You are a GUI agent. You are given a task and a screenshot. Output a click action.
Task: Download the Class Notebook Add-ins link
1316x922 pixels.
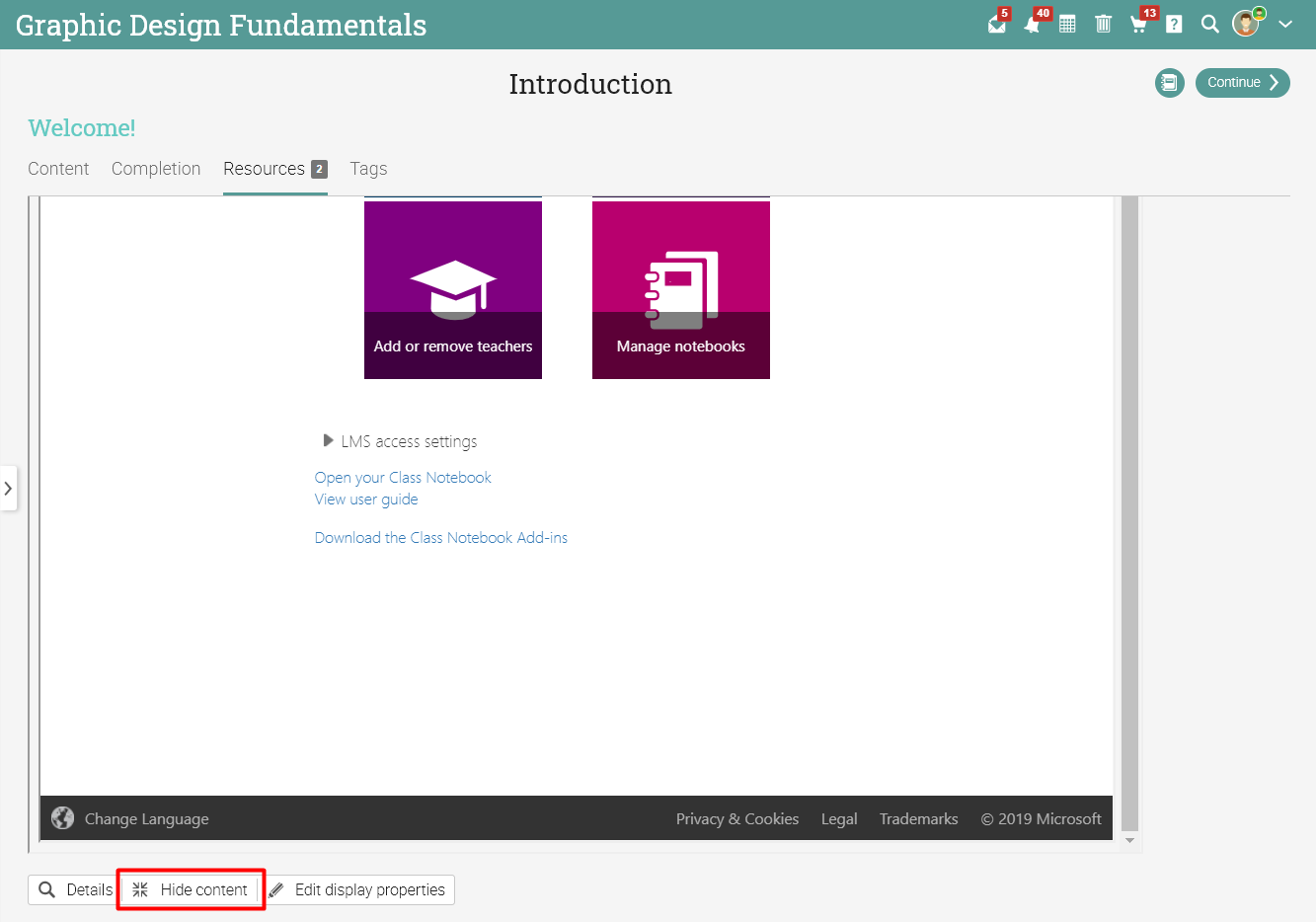441,538
